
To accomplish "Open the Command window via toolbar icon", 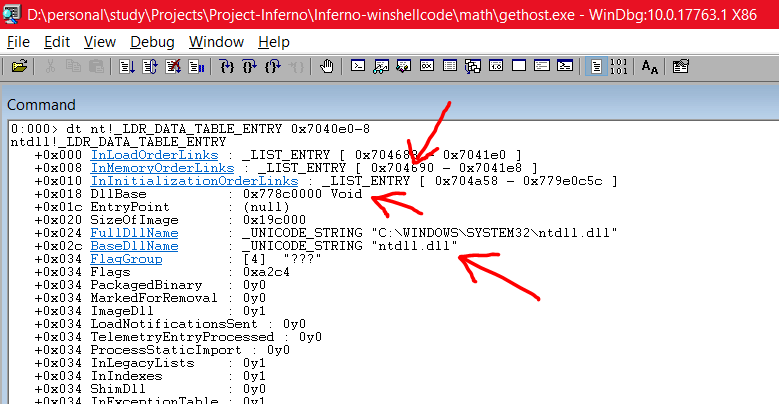I will coord(358,66).
